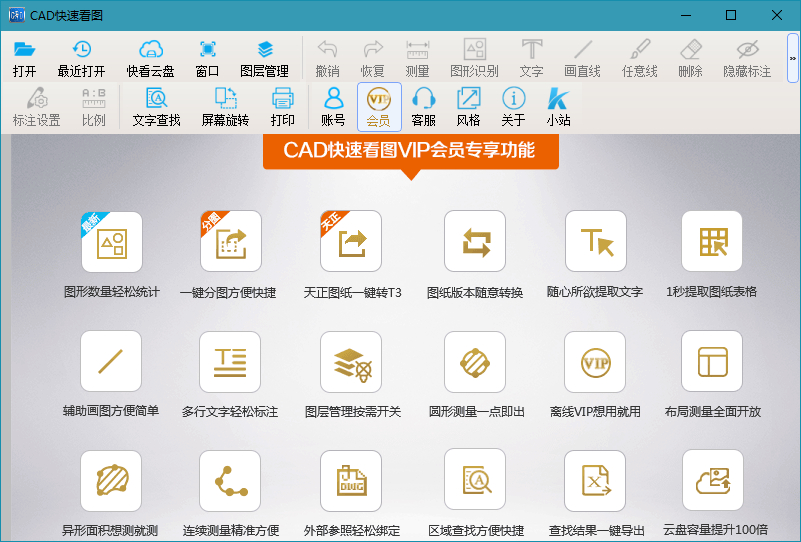Open the 小站 site item
Screen dimensions: 801x542
click(x=558, y=107)
